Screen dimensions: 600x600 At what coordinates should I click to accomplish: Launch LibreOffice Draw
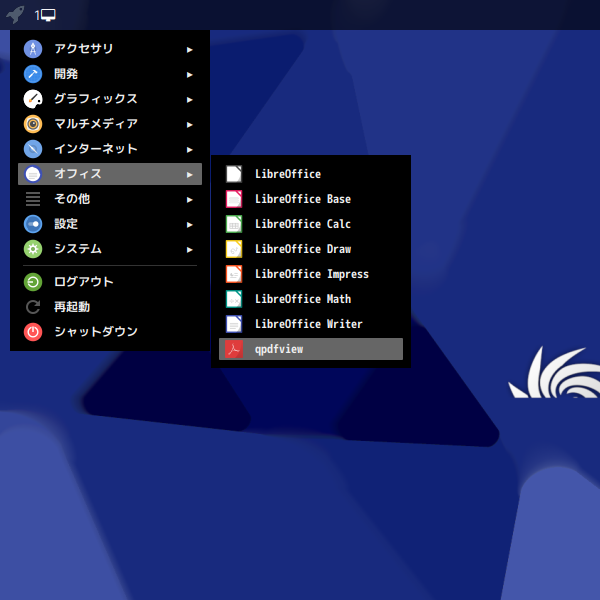coord(311,249)
